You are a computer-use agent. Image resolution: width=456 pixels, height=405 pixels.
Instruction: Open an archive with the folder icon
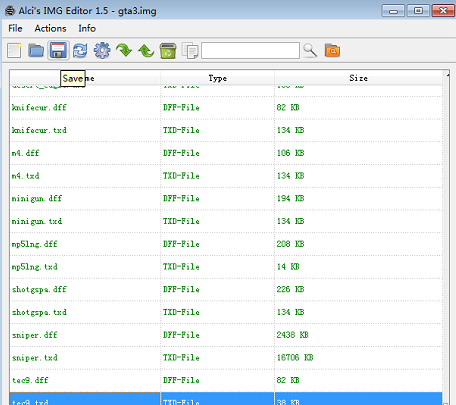click(36, 51)
